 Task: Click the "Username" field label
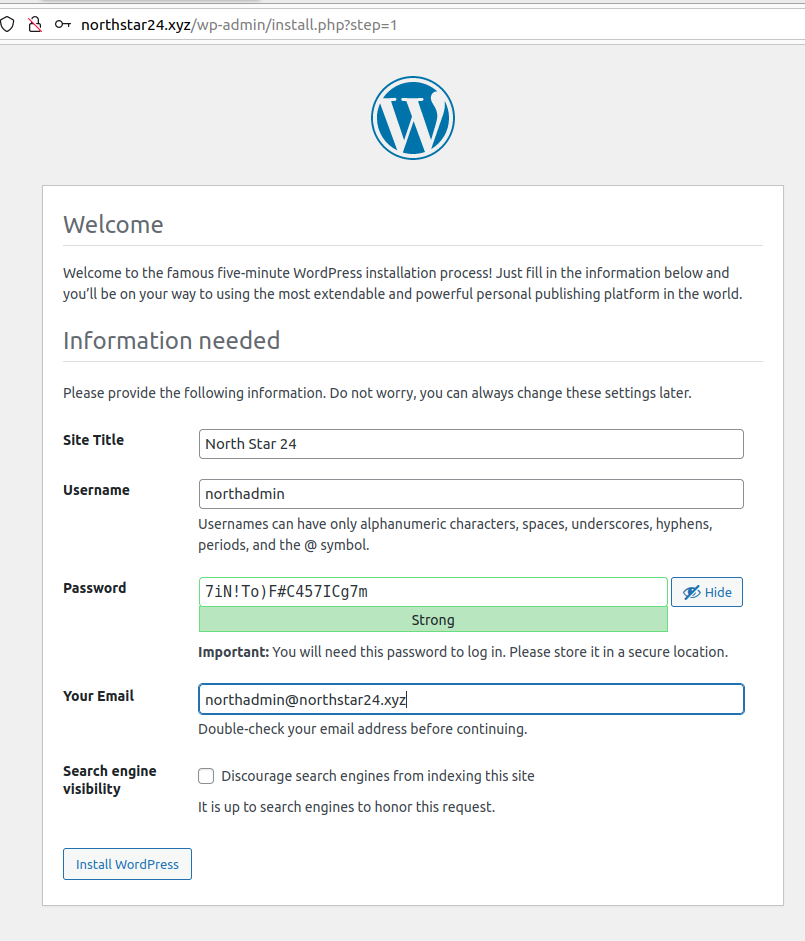96,490
